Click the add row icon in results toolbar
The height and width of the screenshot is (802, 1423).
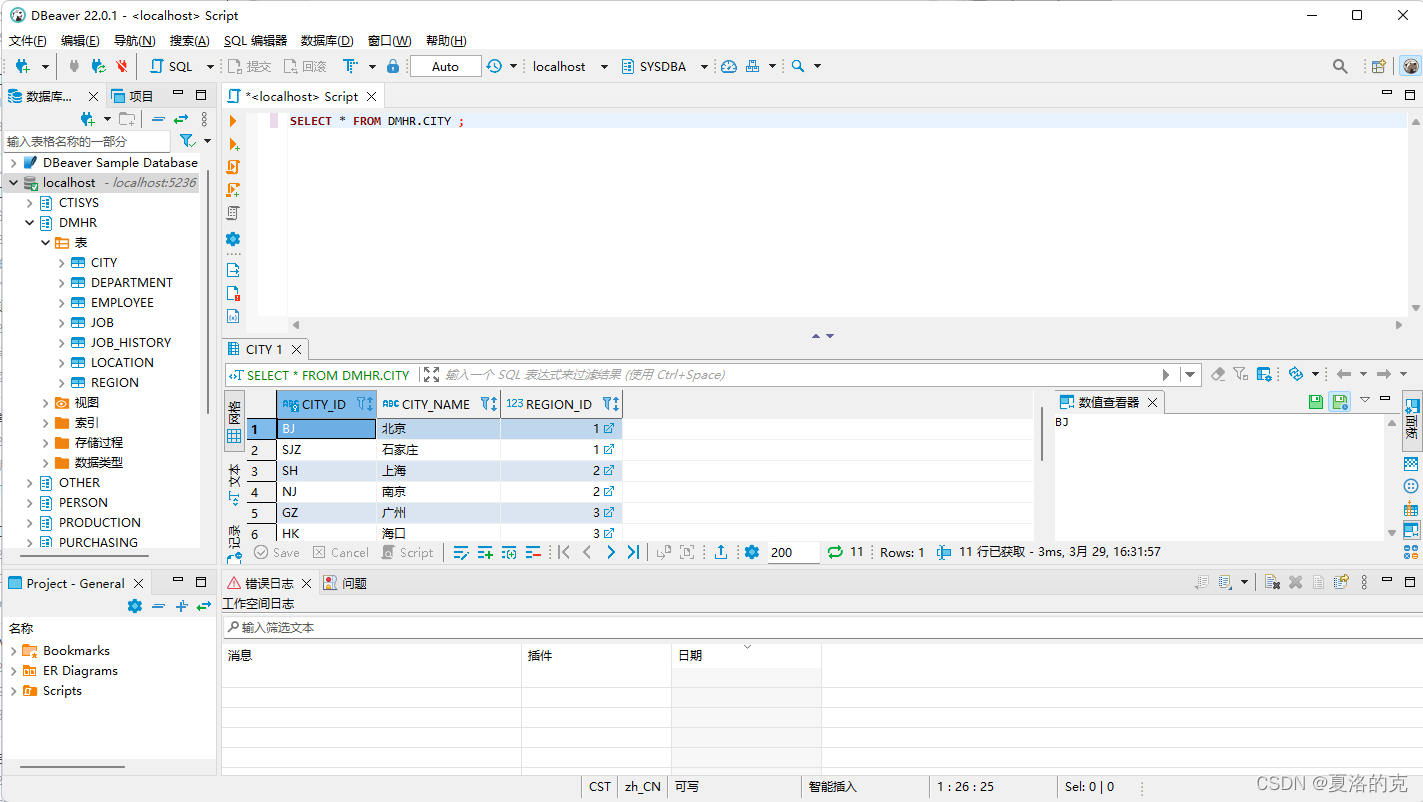point(485,552)
